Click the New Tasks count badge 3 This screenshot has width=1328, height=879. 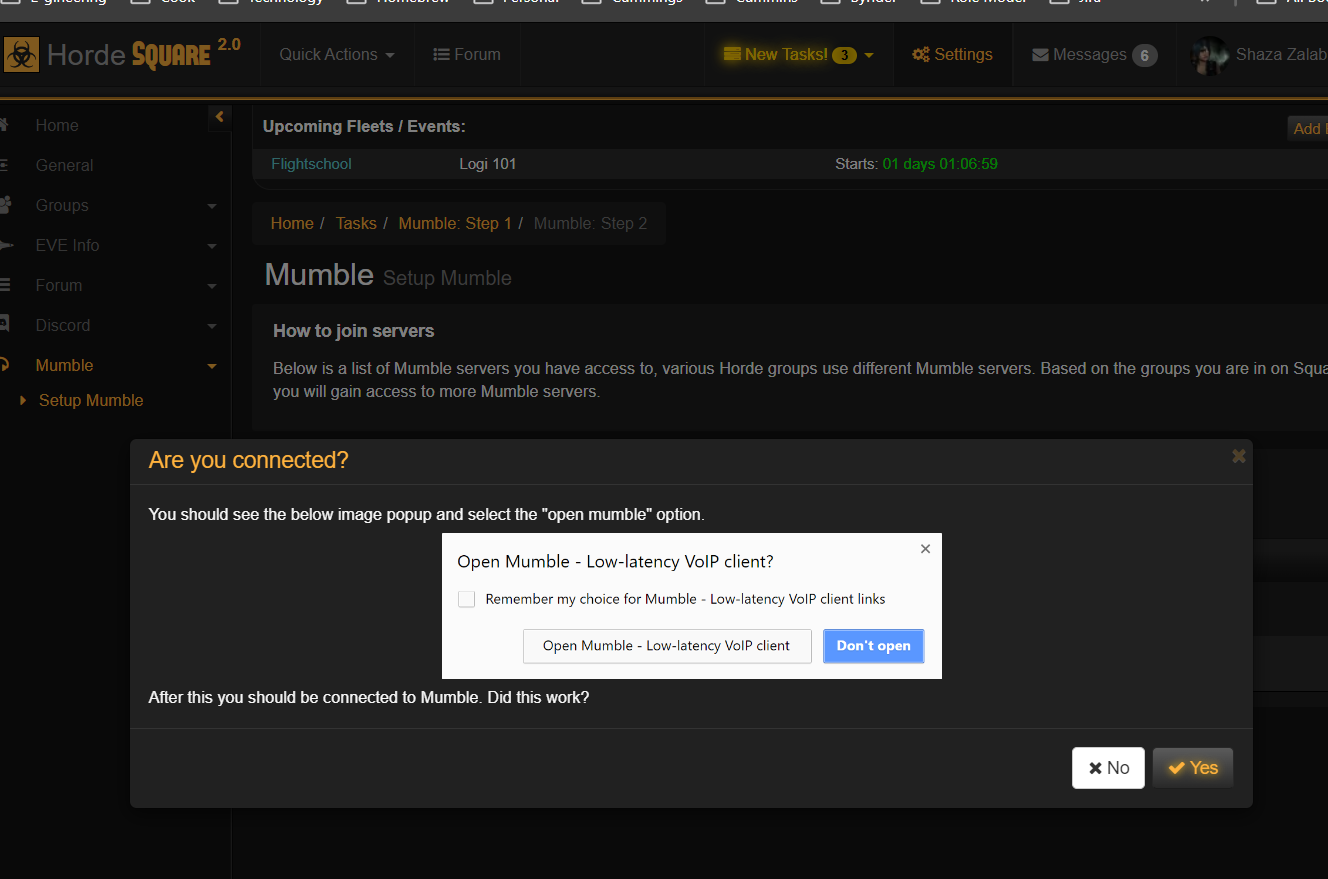[x=845, y=55]
